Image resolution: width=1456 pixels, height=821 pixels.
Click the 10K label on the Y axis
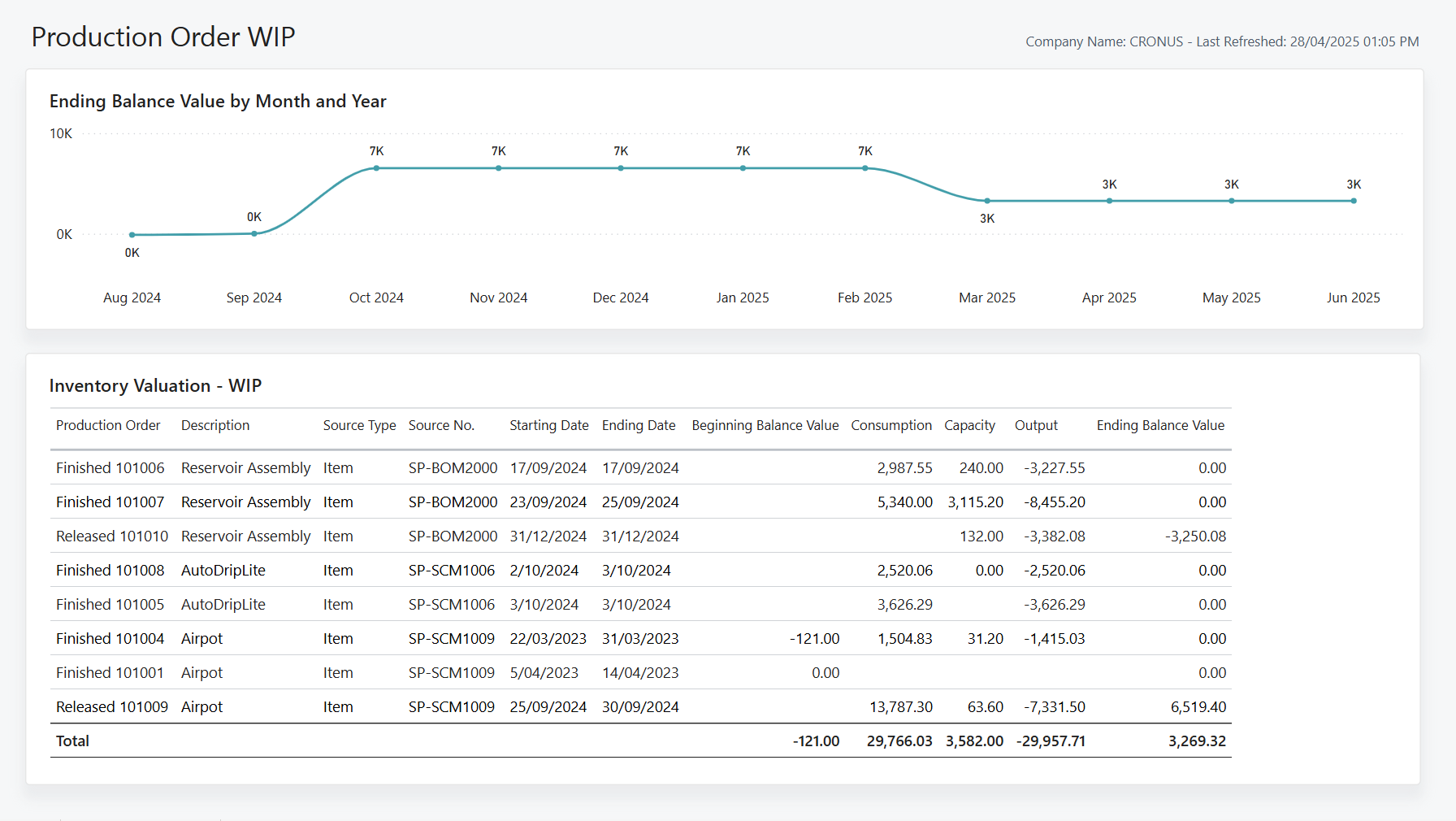tap(60, 133)
